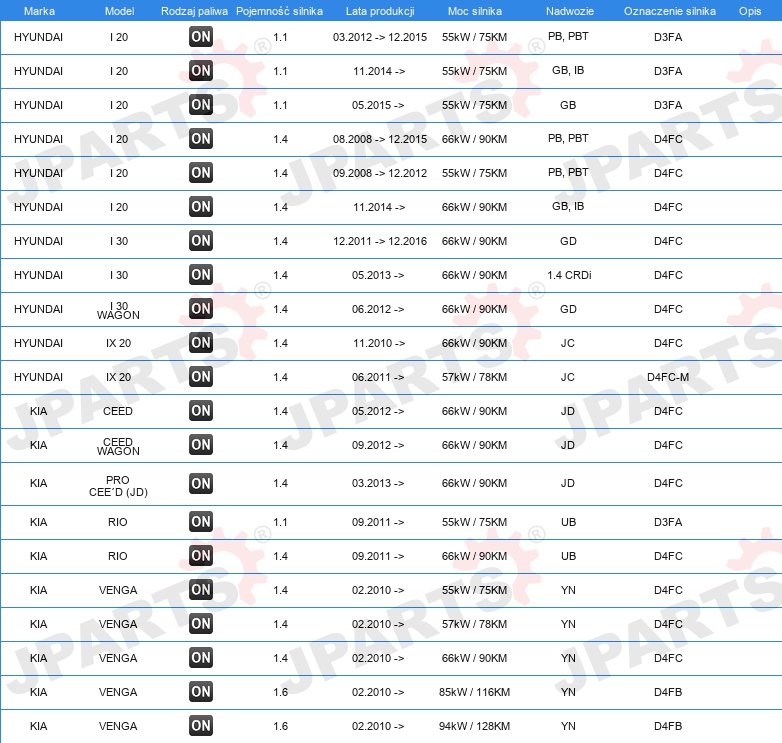Image resolution: width=782 pixels, height=743 pixels.
Task: Select the date cell 11.2010 ->
Action: [379, 343]
